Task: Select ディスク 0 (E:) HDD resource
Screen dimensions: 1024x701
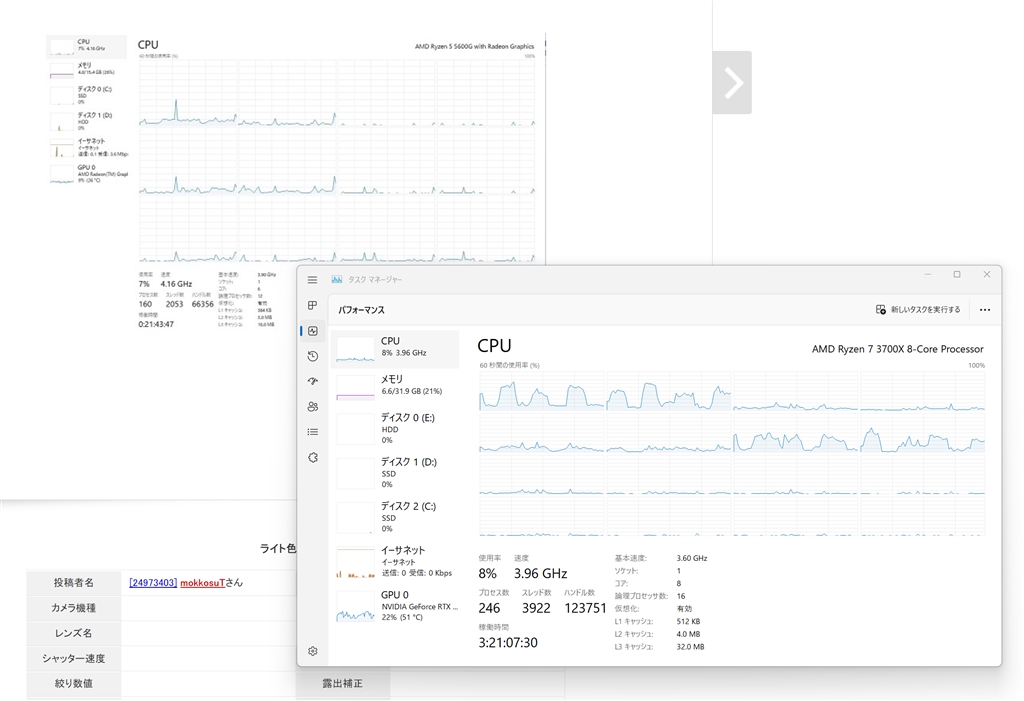Action: [x=395, y=428]
